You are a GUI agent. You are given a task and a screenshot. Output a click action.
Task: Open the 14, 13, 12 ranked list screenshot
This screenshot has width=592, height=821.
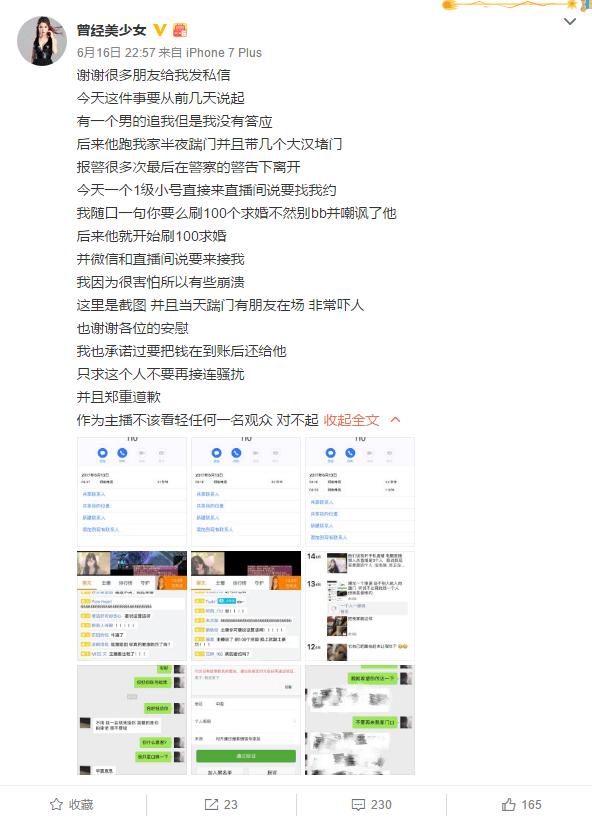coord(360,606)
